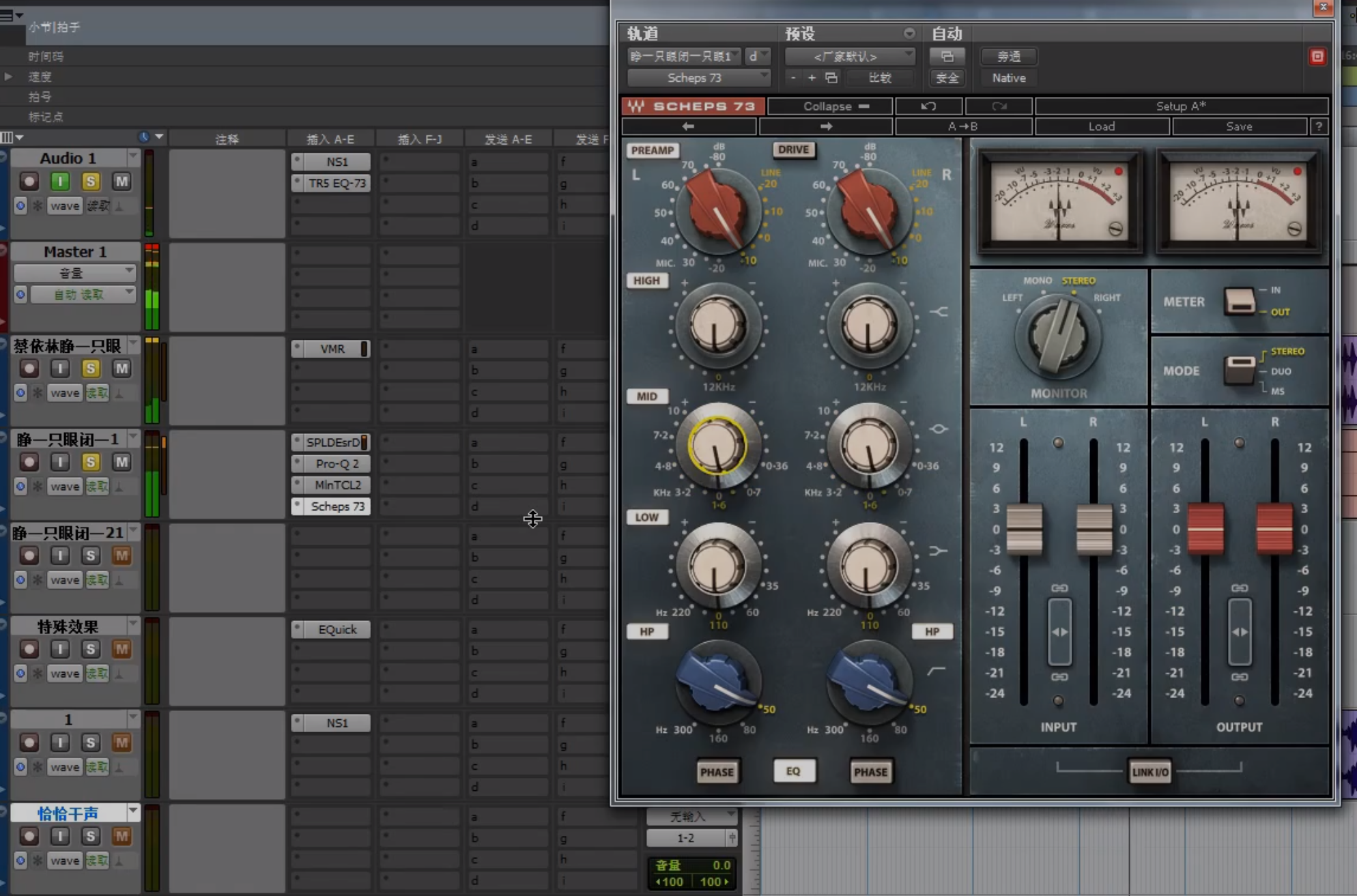The width and height of the screenshot is (1357, 896).
Task: Open the Scheps 73 plugin selector dropdown
Action: pos(699,78)
